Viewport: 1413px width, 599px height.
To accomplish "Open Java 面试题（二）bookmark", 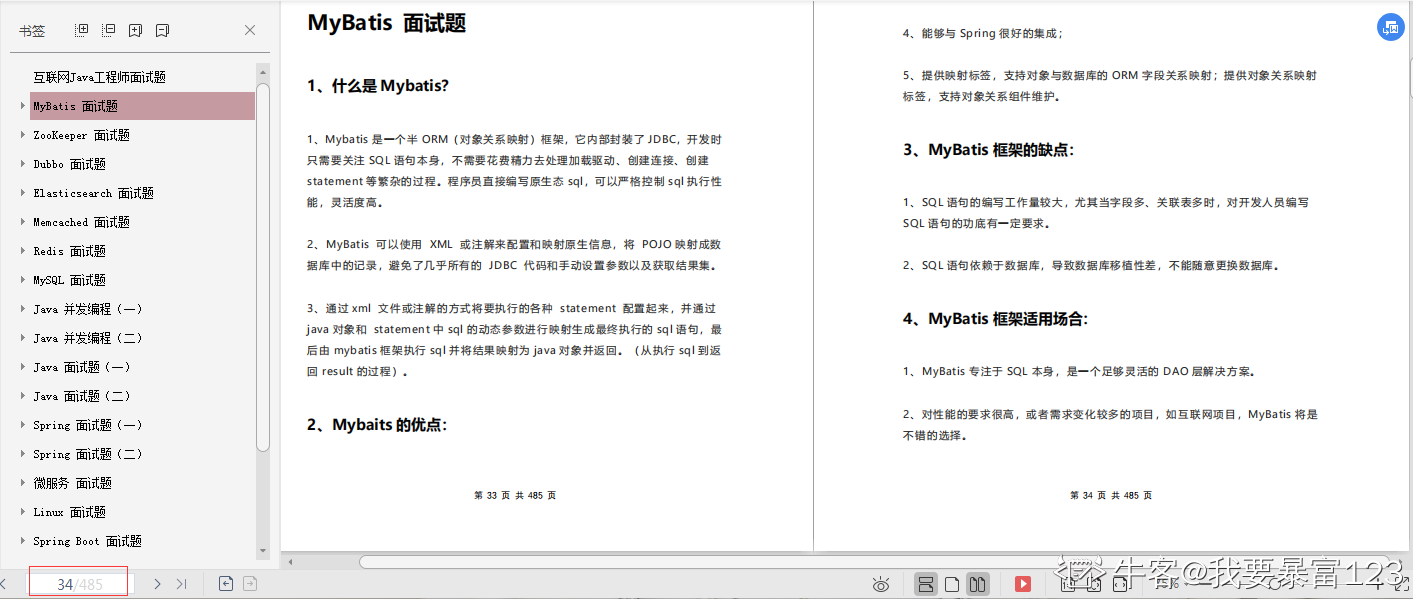I will coord(82,396).
